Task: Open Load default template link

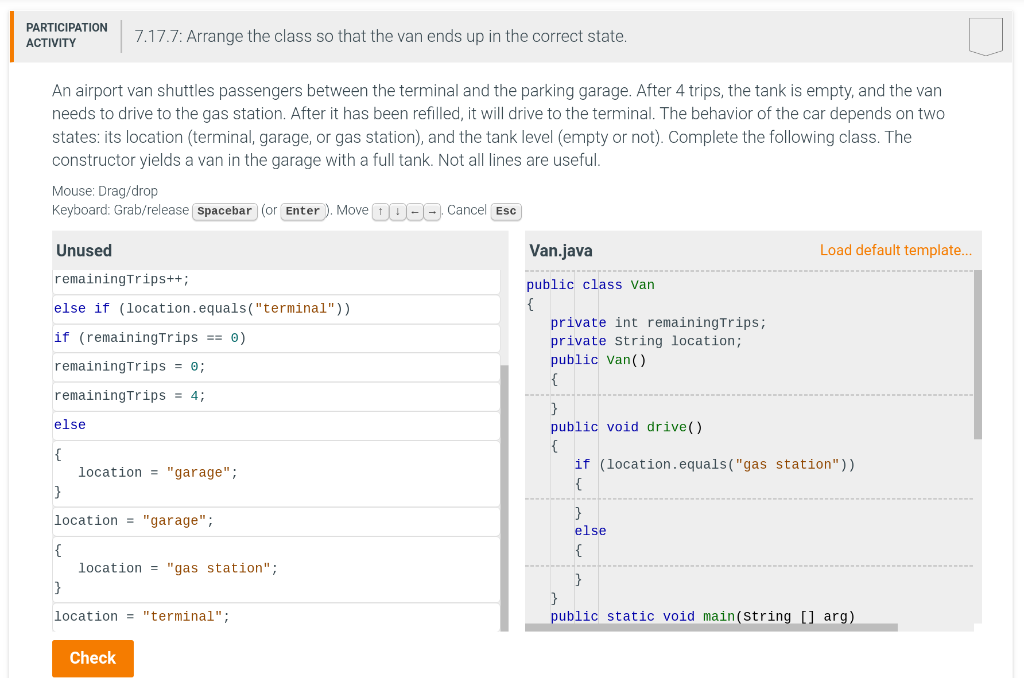Action: [895, 250]
